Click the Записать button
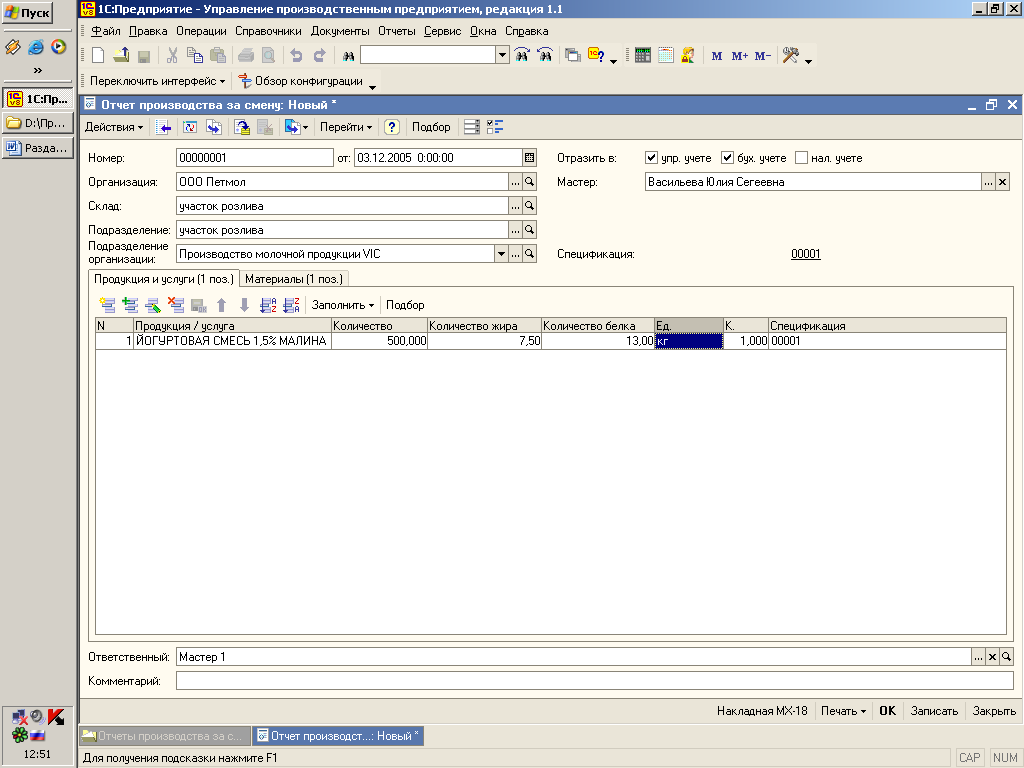1024x768 pixels. (x=935, y=711)
